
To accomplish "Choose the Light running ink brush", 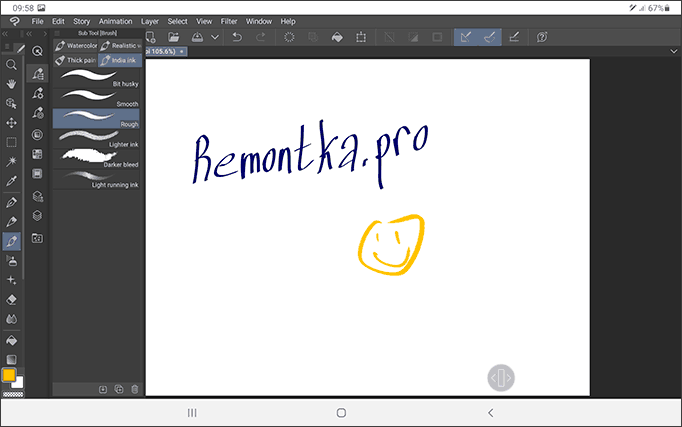I will point(96,180).
